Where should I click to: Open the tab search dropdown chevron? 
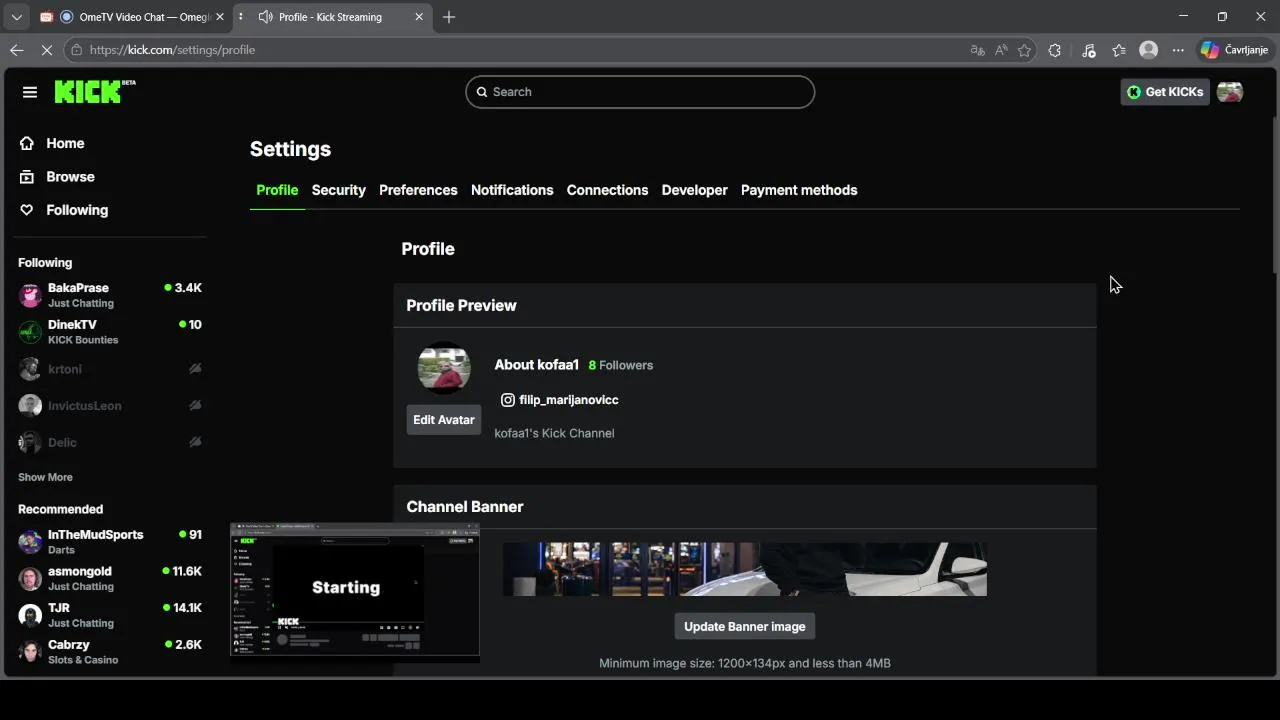[x=16, y=17]
